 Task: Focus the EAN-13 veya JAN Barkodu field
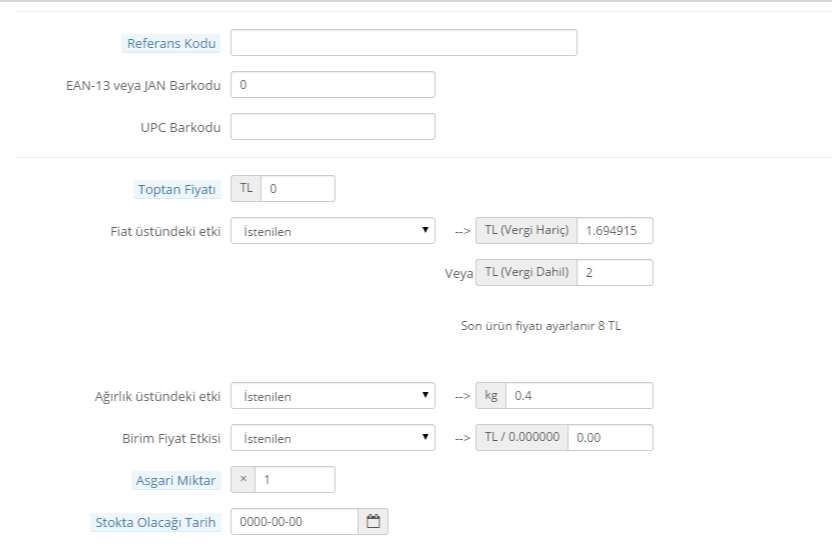click(x=333, y=84)
